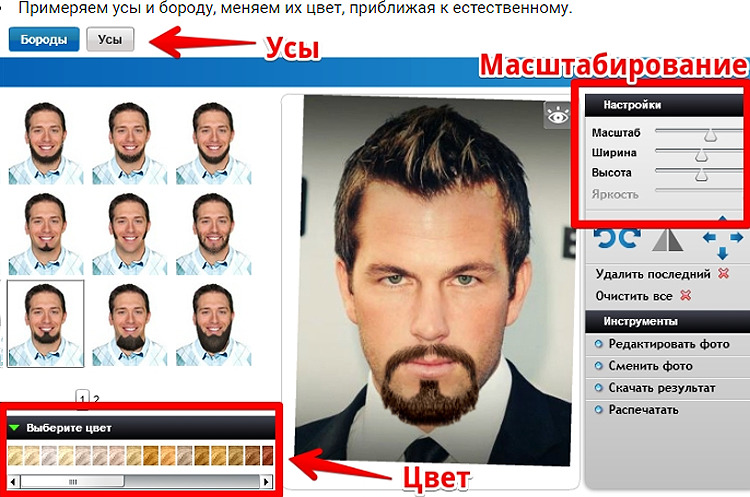
Task: Move beard left with blue arrow
Action: click(709, 237)
